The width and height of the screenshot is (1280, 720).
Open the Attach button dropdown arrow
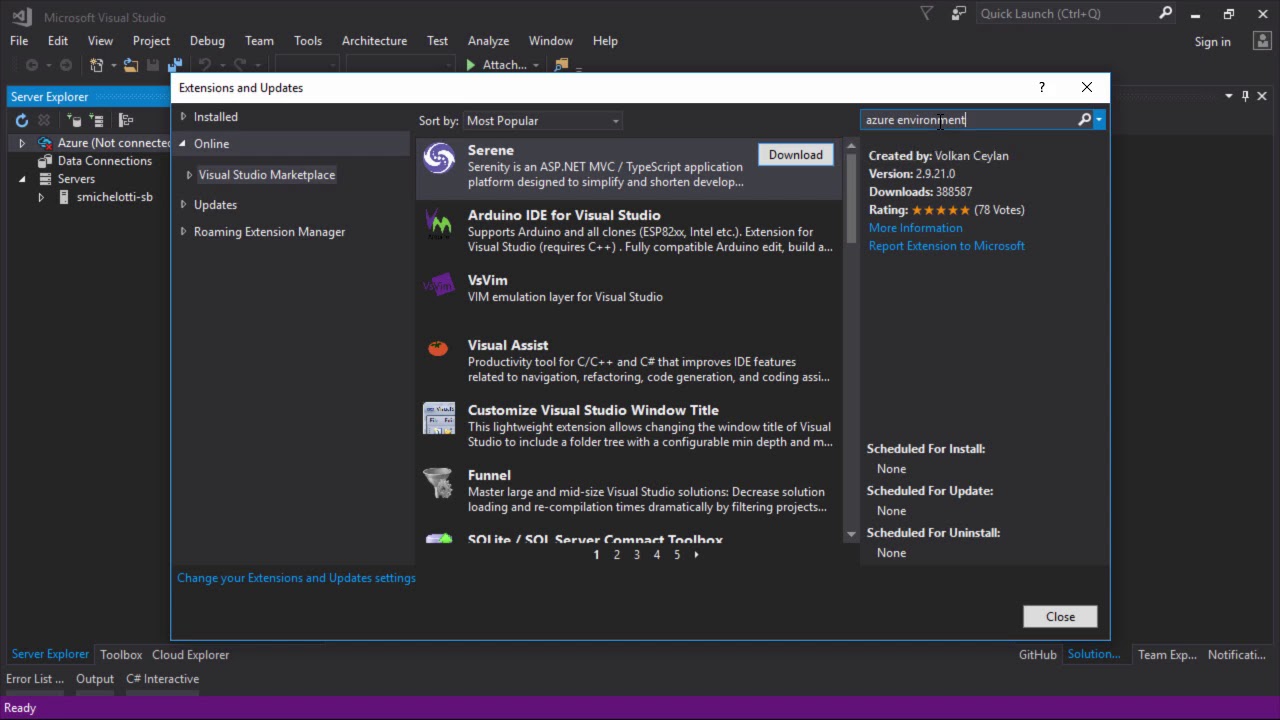click(x=536, y=65)
